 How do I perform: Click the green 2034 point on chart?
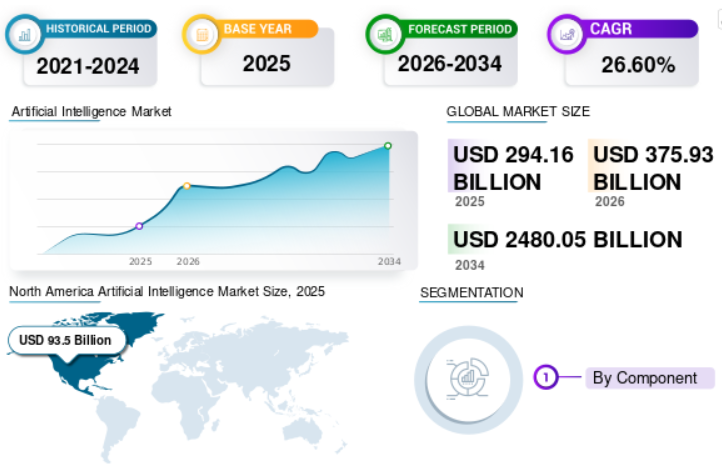click(x=388, y=146)
